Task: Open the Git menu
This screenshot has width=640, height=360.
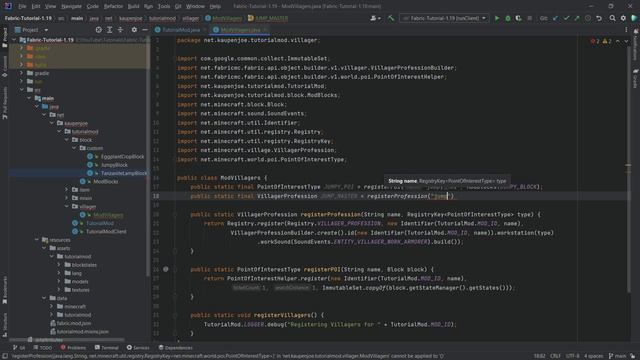Action: 178,6
